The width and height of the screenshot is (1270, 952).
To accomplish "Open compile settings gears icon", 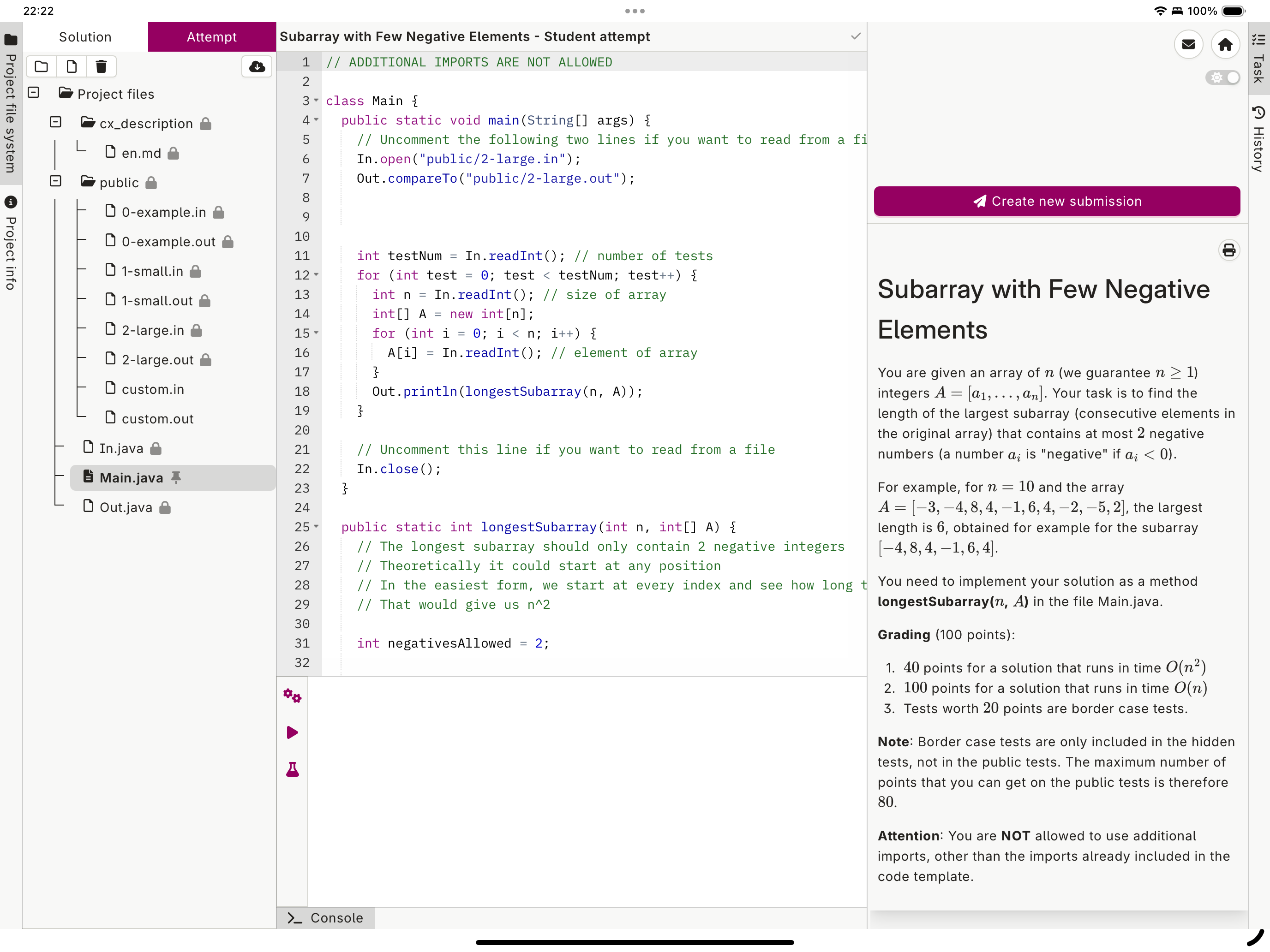I will pyautogui.click(x=292, y=696).
